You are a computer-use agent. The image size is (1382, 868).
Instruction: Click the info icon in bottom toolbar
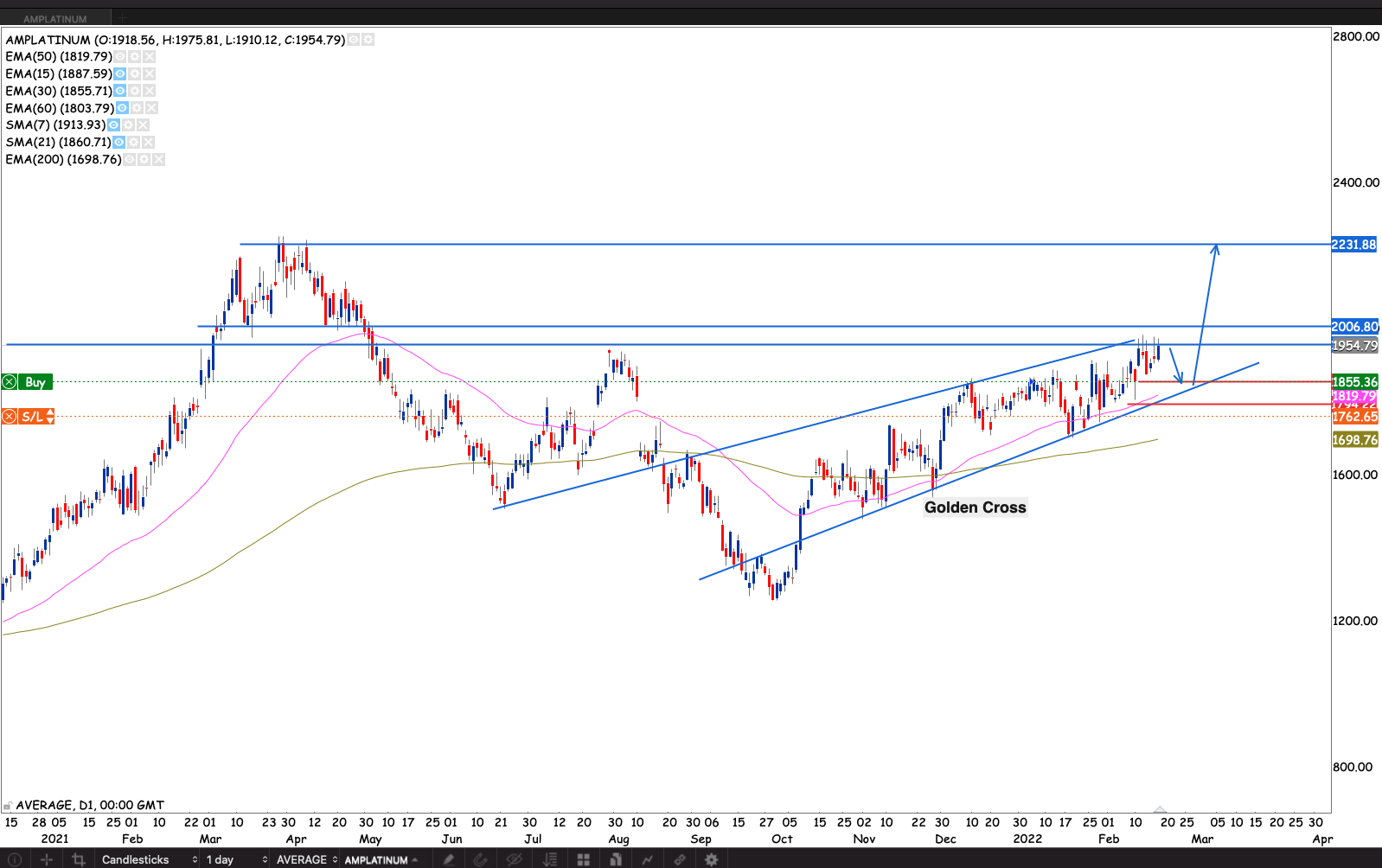(15, 859)
